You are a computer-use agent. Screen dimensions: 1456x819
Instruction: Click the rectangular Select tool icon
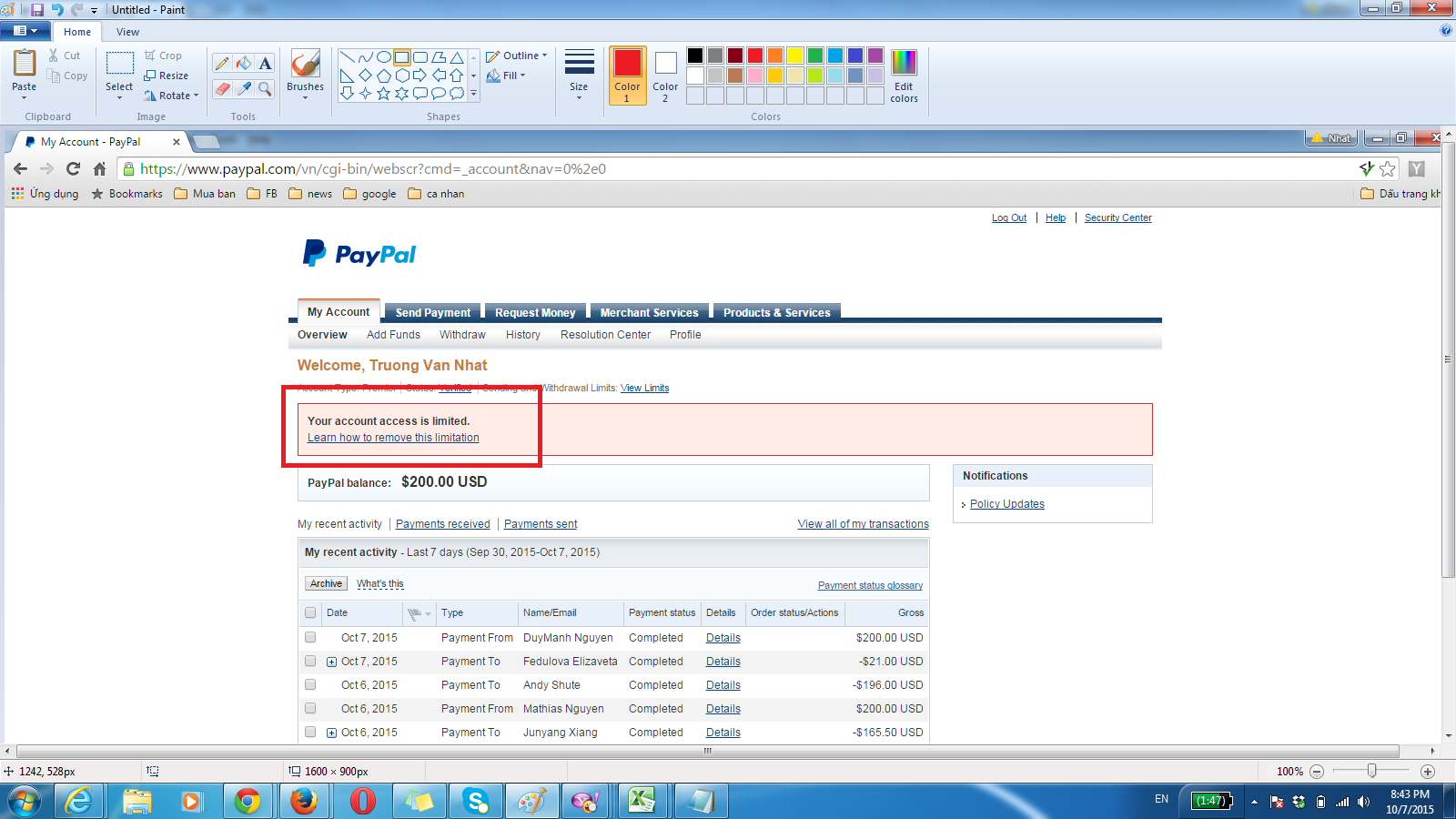[x=119, y=64]
